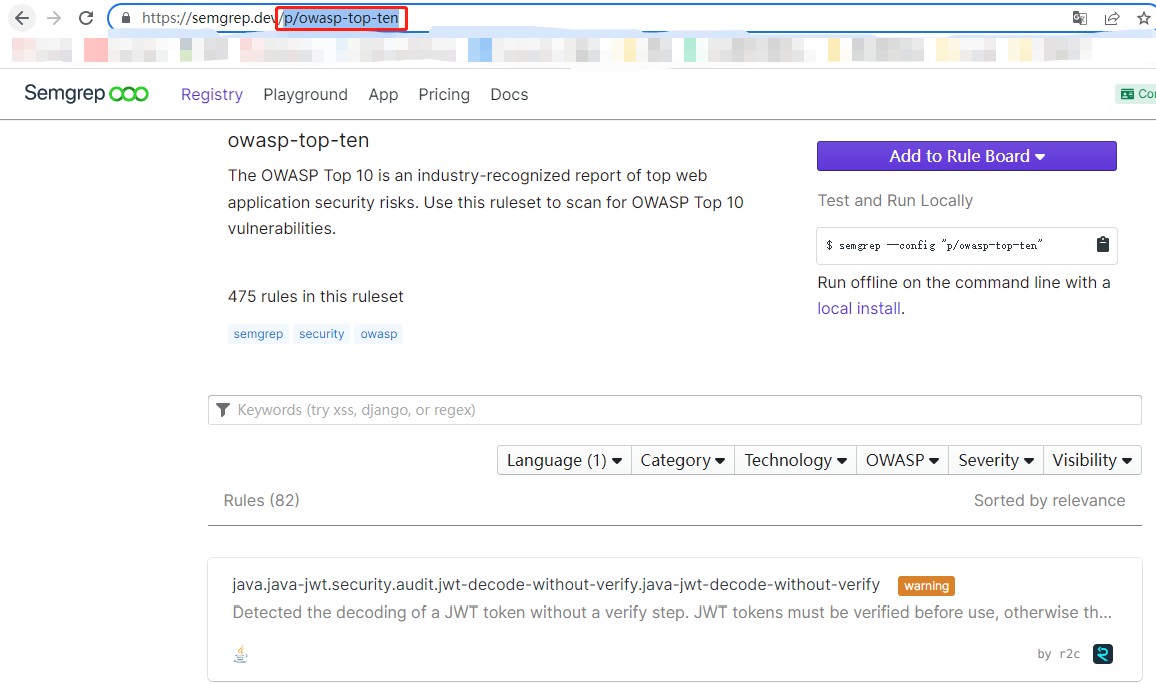Screen dimensions: 1156x684
Task: Open the OWASP filter dropdown
Action: click(x=902, y=460)
